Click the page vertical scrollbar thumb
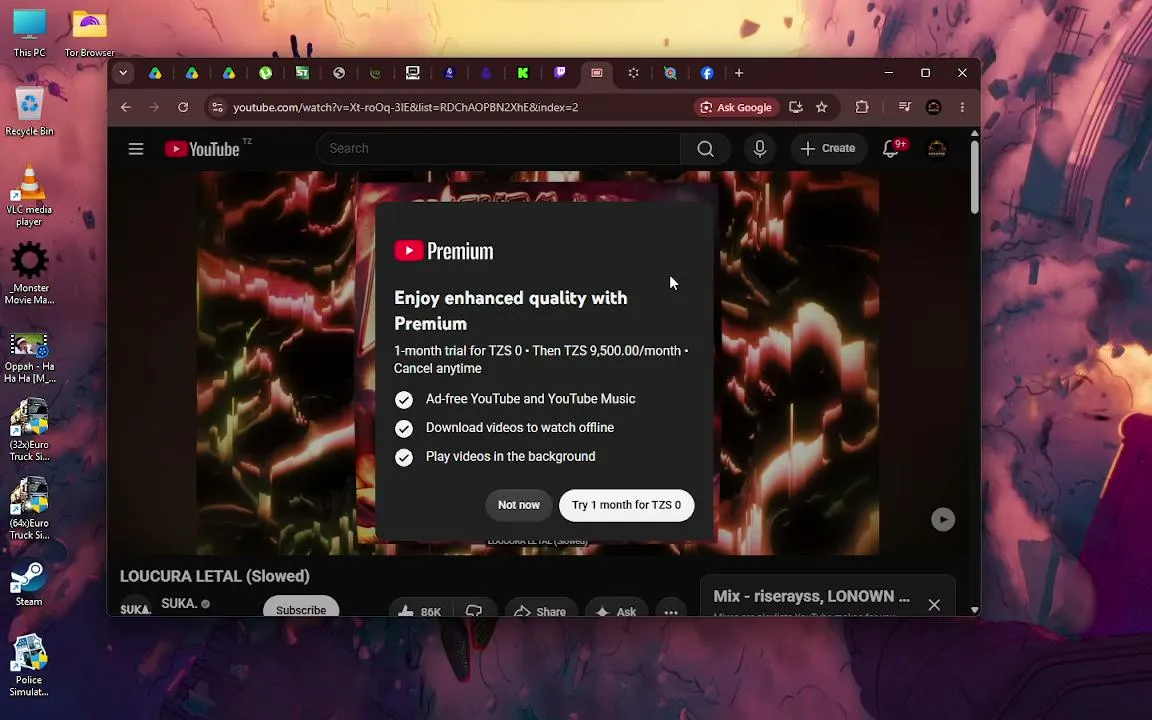1152x720 pixels. point(974,176)
